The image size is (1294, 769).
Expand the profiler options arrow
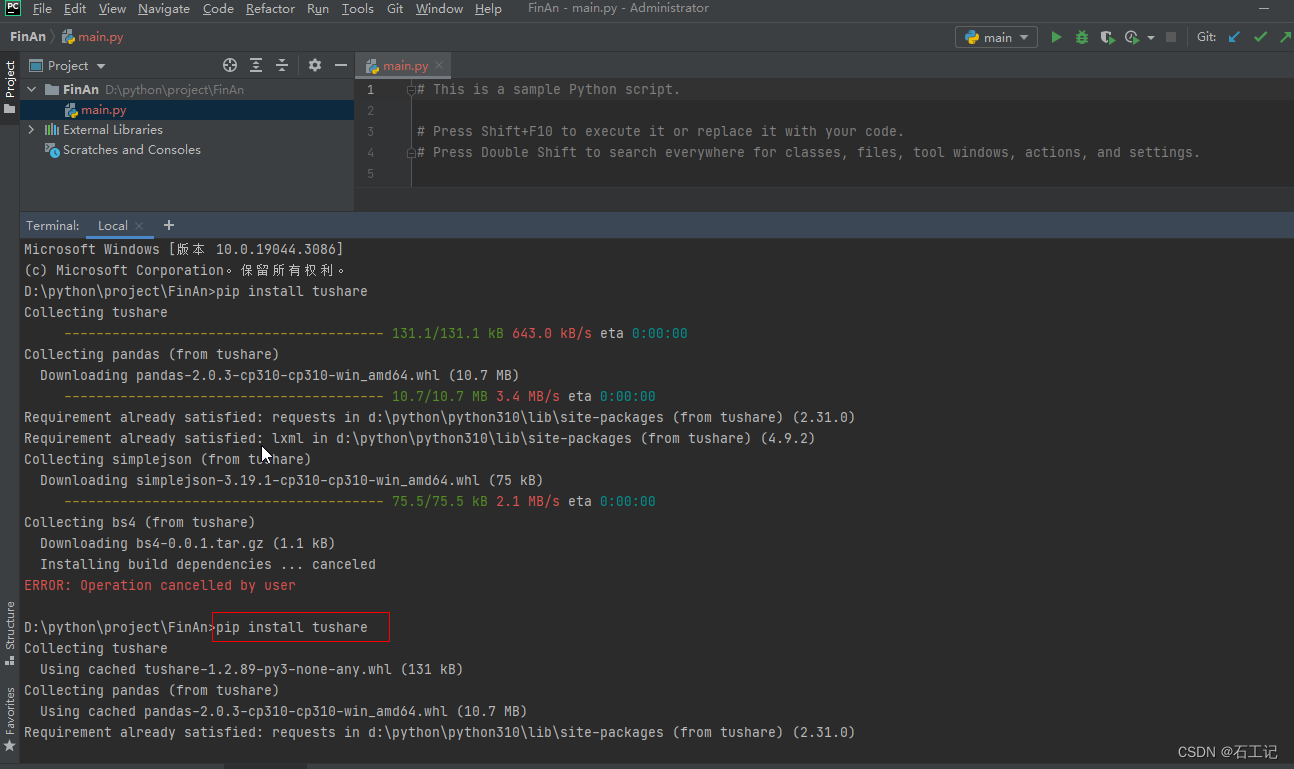click(1151, 38)
